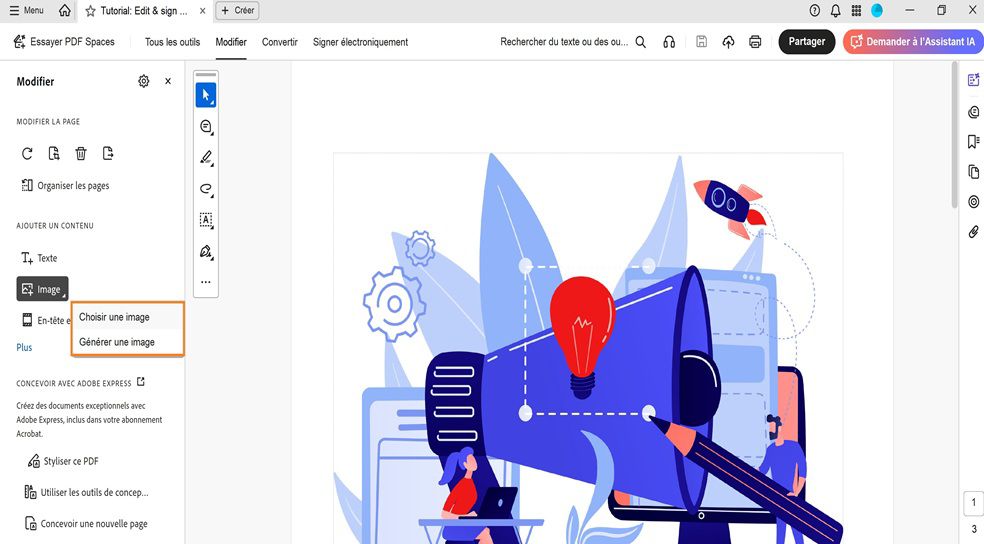This screenshot has height=544, width=984.
Task: Click the Créer new tab button
Action: [x=237, y=11]
